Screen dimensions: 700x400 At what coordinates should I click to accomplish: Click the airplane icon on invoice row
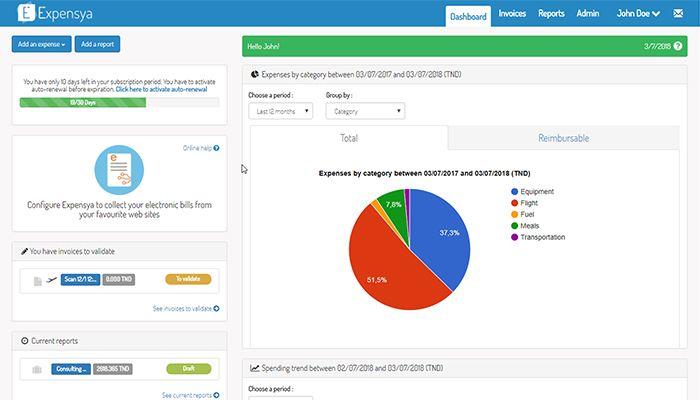[52, 280]
